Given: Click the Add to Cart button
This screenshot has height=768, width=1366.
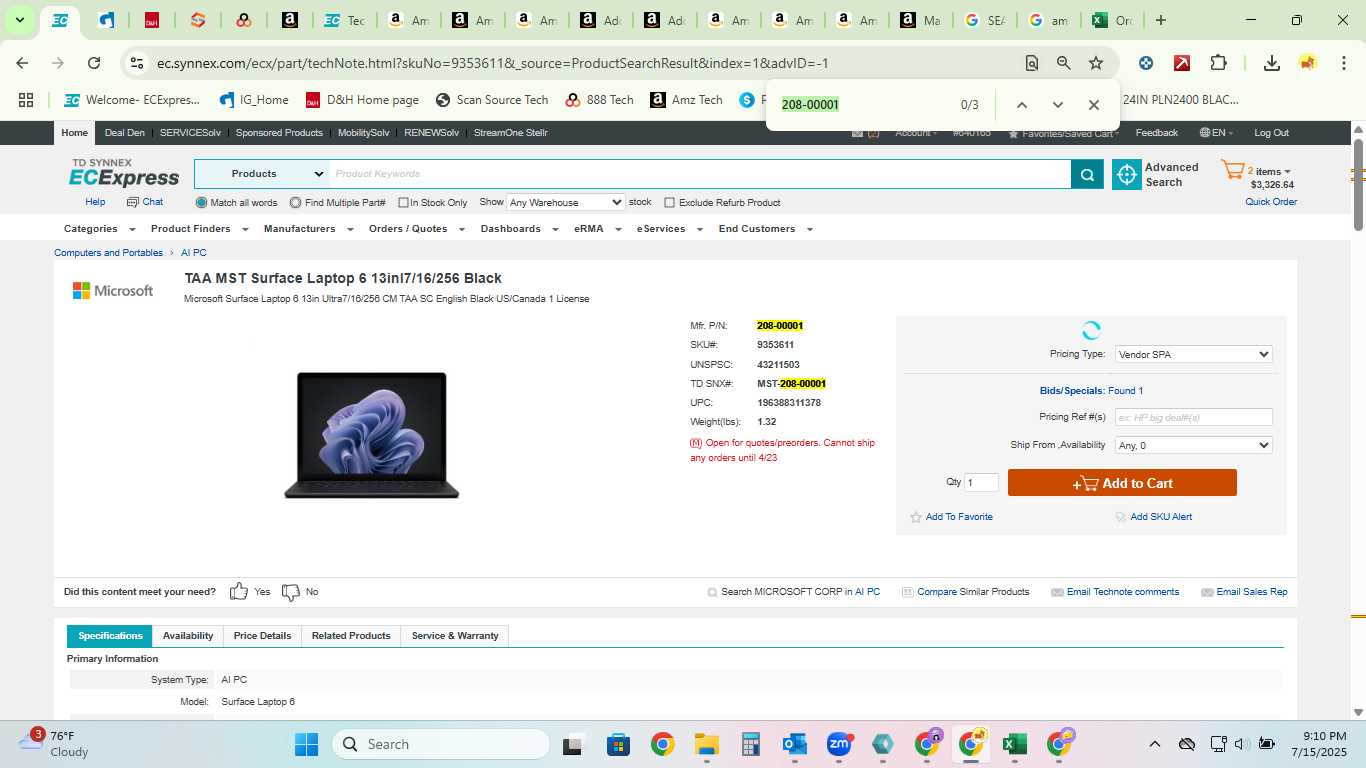Looking at the screenshot, I should point(1122,483).
